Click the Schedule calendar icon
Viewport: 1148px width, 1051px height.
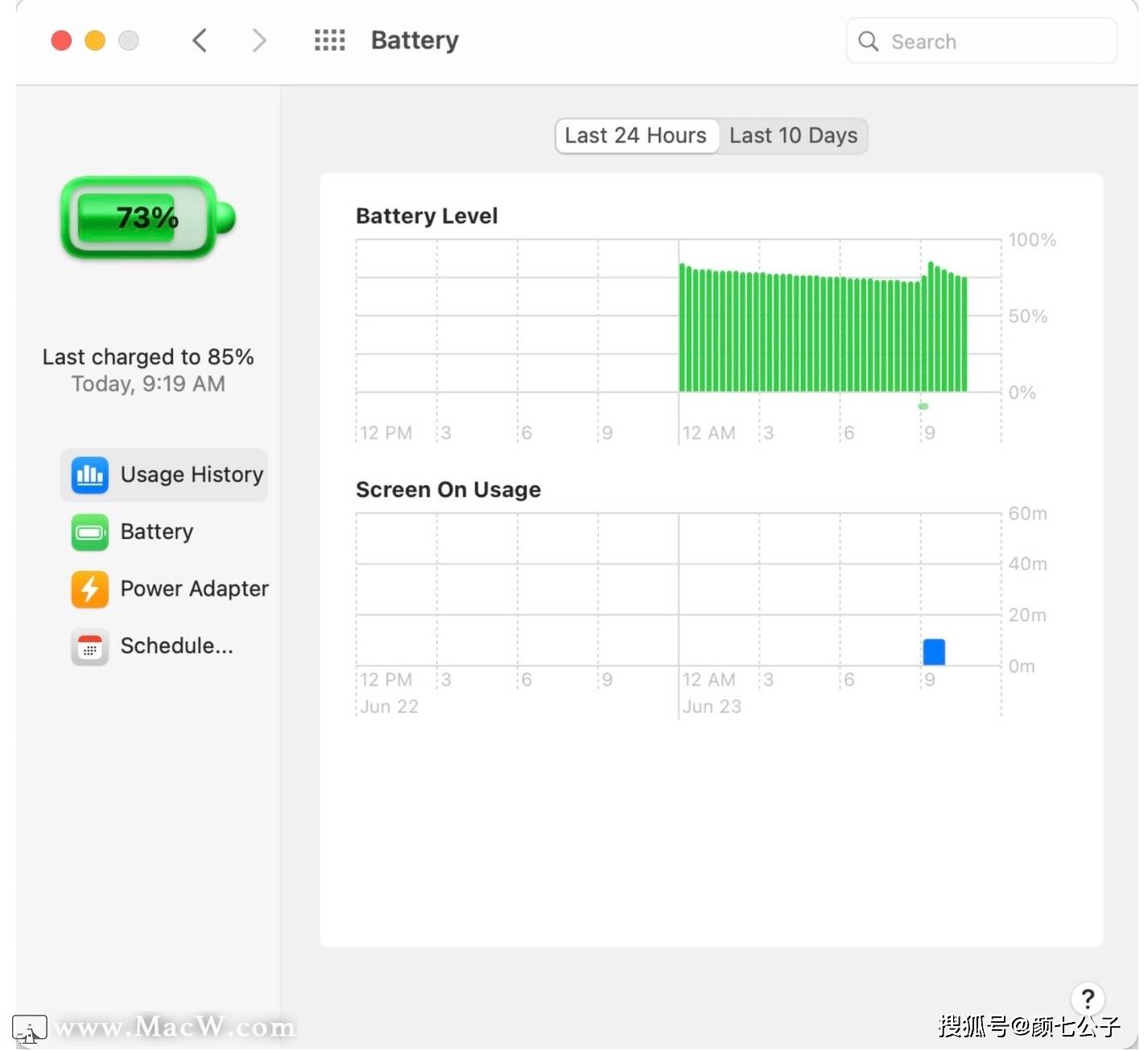click(x=89, y=646)
